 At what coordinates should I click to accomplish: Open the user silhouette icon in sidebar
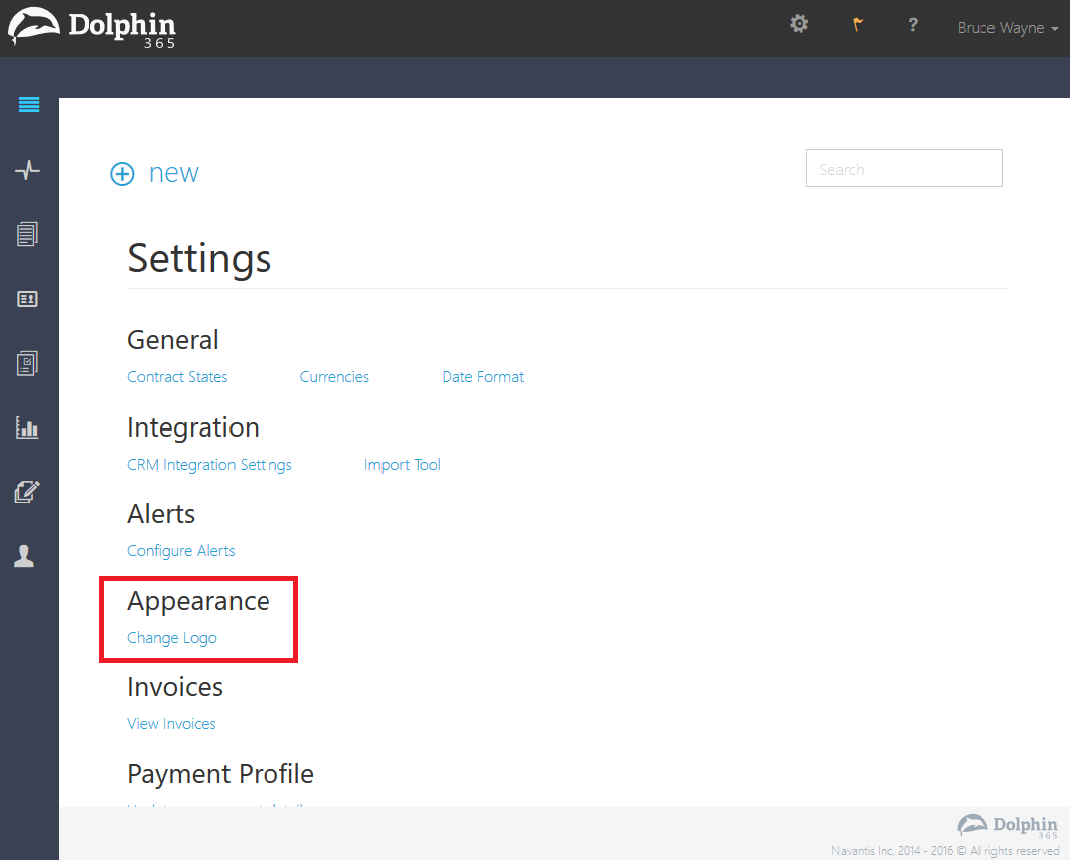coord(24,556)
